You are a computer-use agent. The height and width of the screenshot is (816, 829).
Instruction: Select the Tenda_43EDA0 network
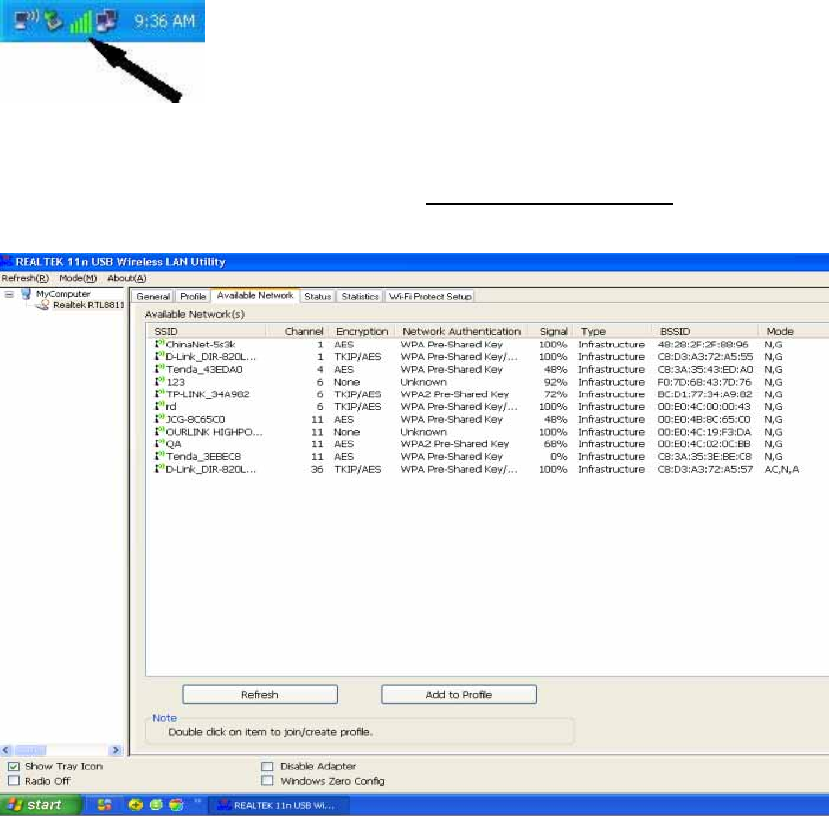(476, 369)
